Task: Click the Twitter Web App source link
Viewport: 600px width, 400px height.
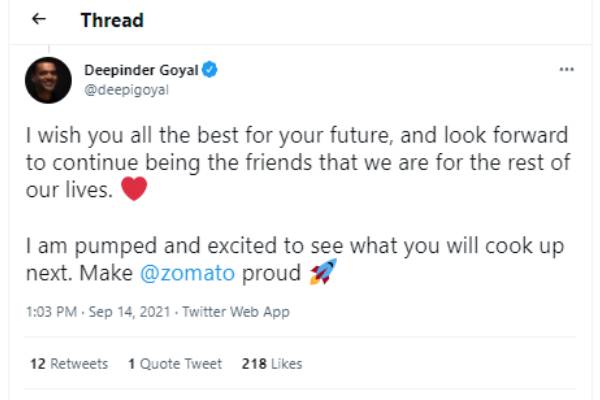Action: click(235, 312)
